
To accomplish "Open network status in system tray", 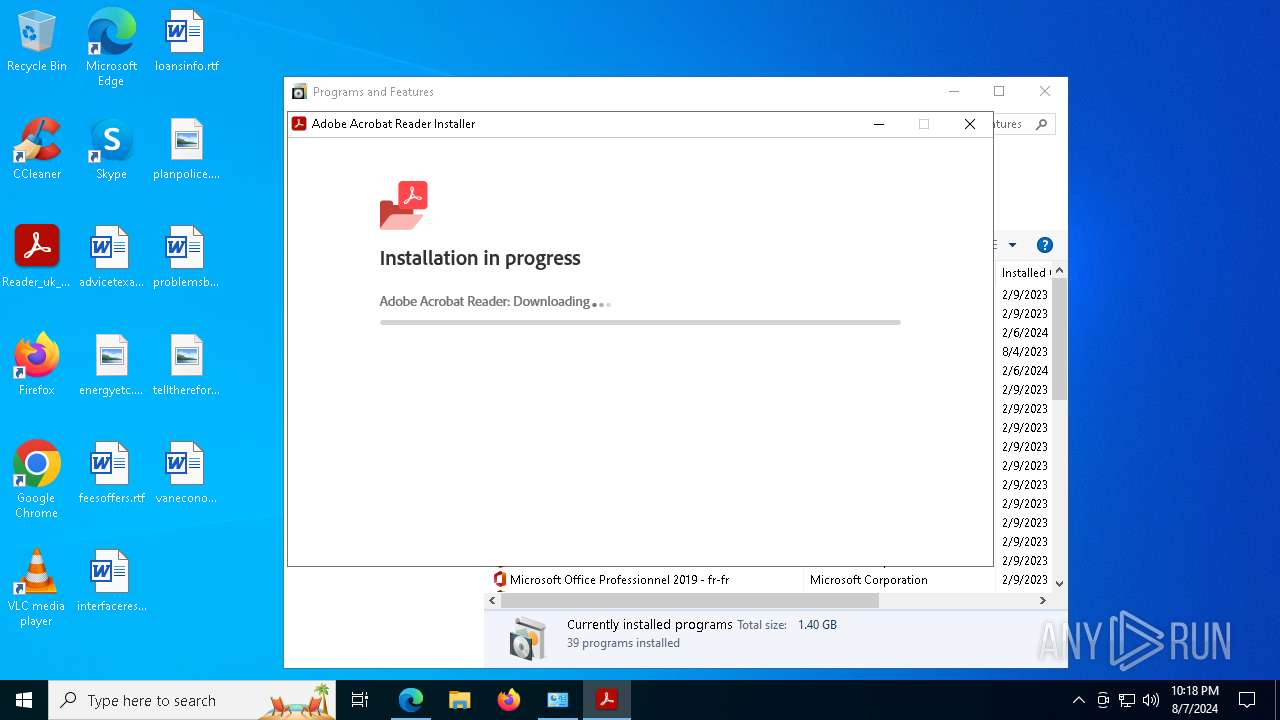I will pyautogui.click(x=1127, y=700).
